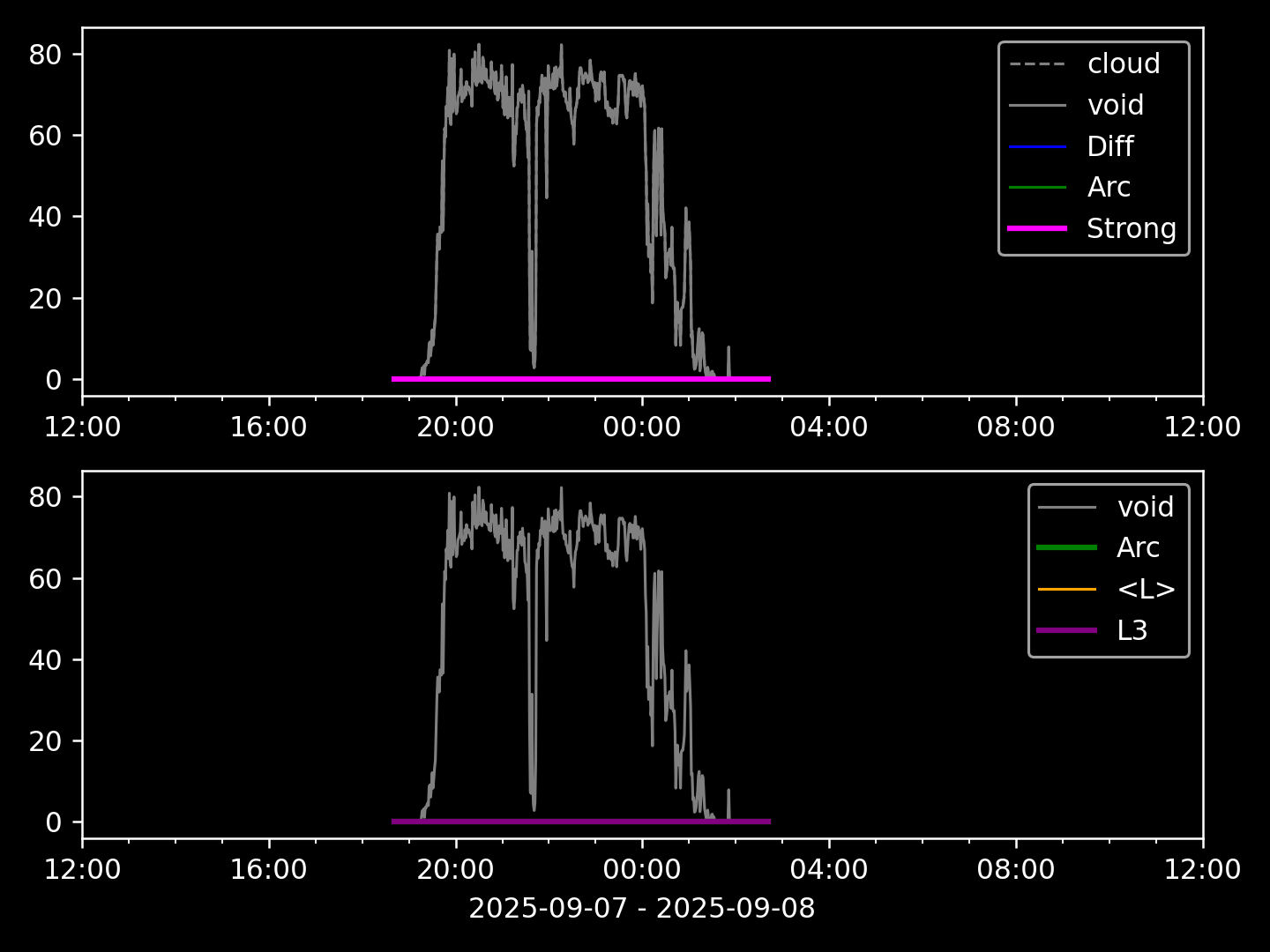Click the 'Arc' legend label in bottom plot

[1138, 547]
